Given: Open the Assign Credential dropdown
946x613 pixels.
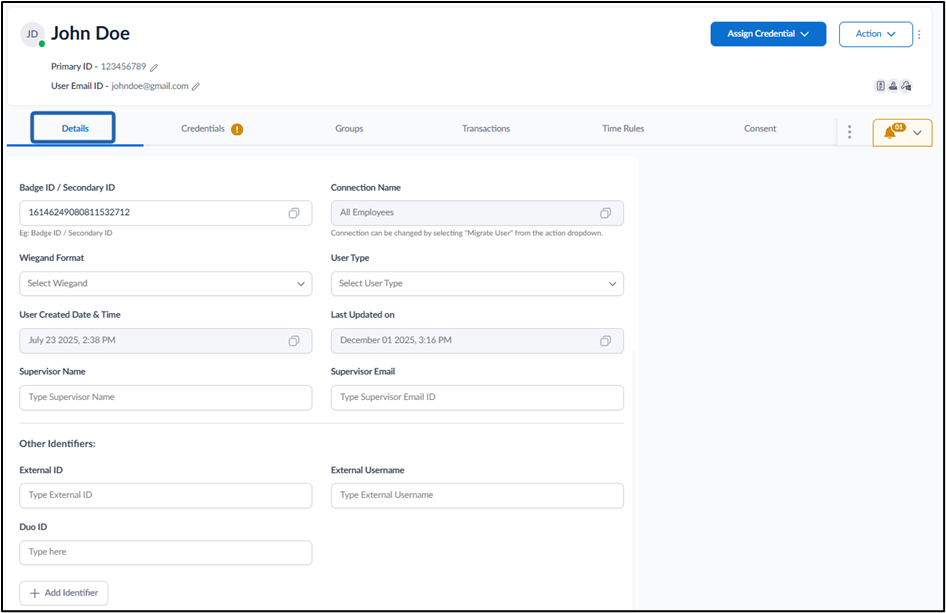Looking at the screenshot, I should [768, 34].
